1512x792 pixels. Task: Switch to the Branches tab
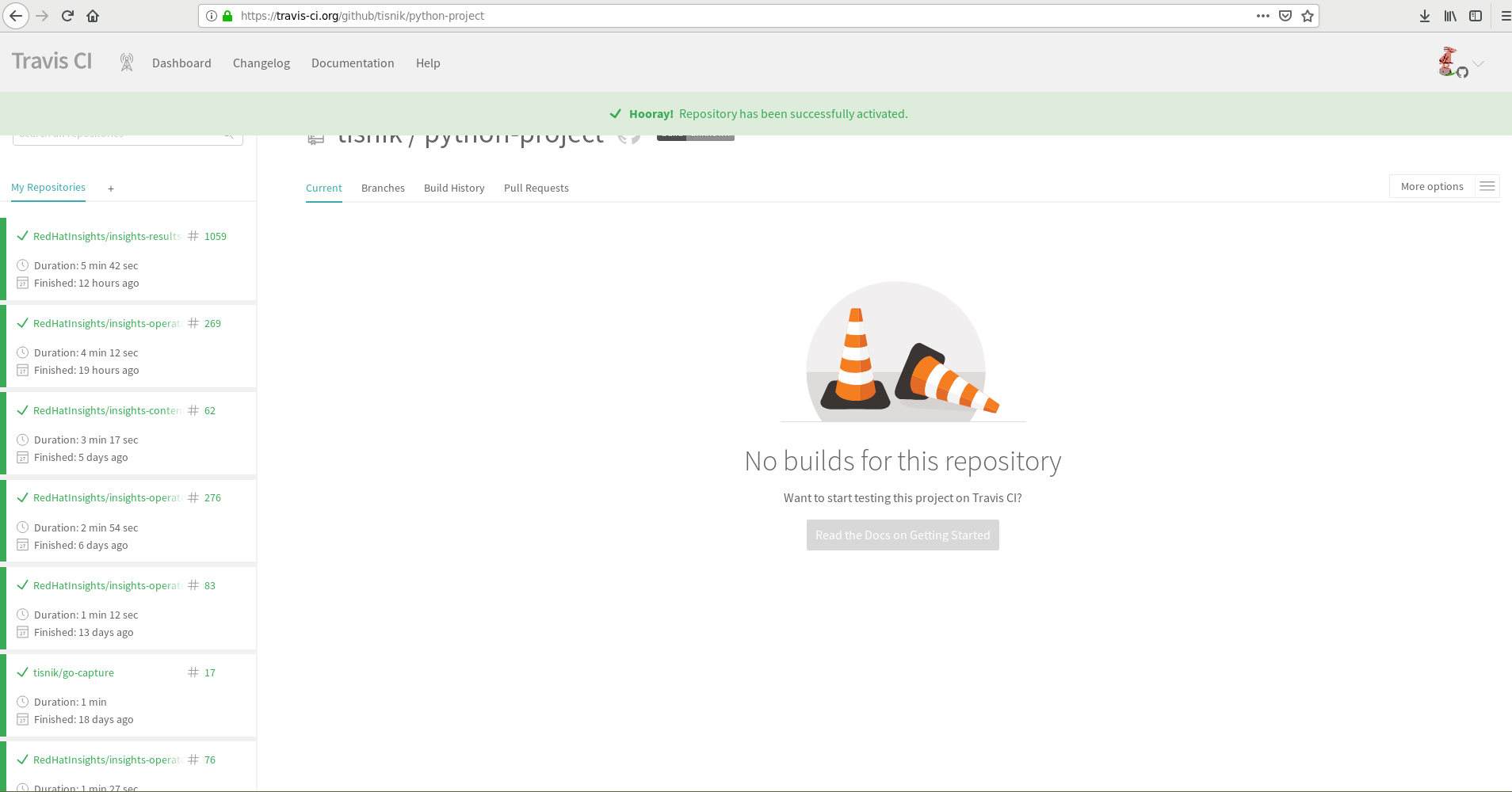point(383,188)
